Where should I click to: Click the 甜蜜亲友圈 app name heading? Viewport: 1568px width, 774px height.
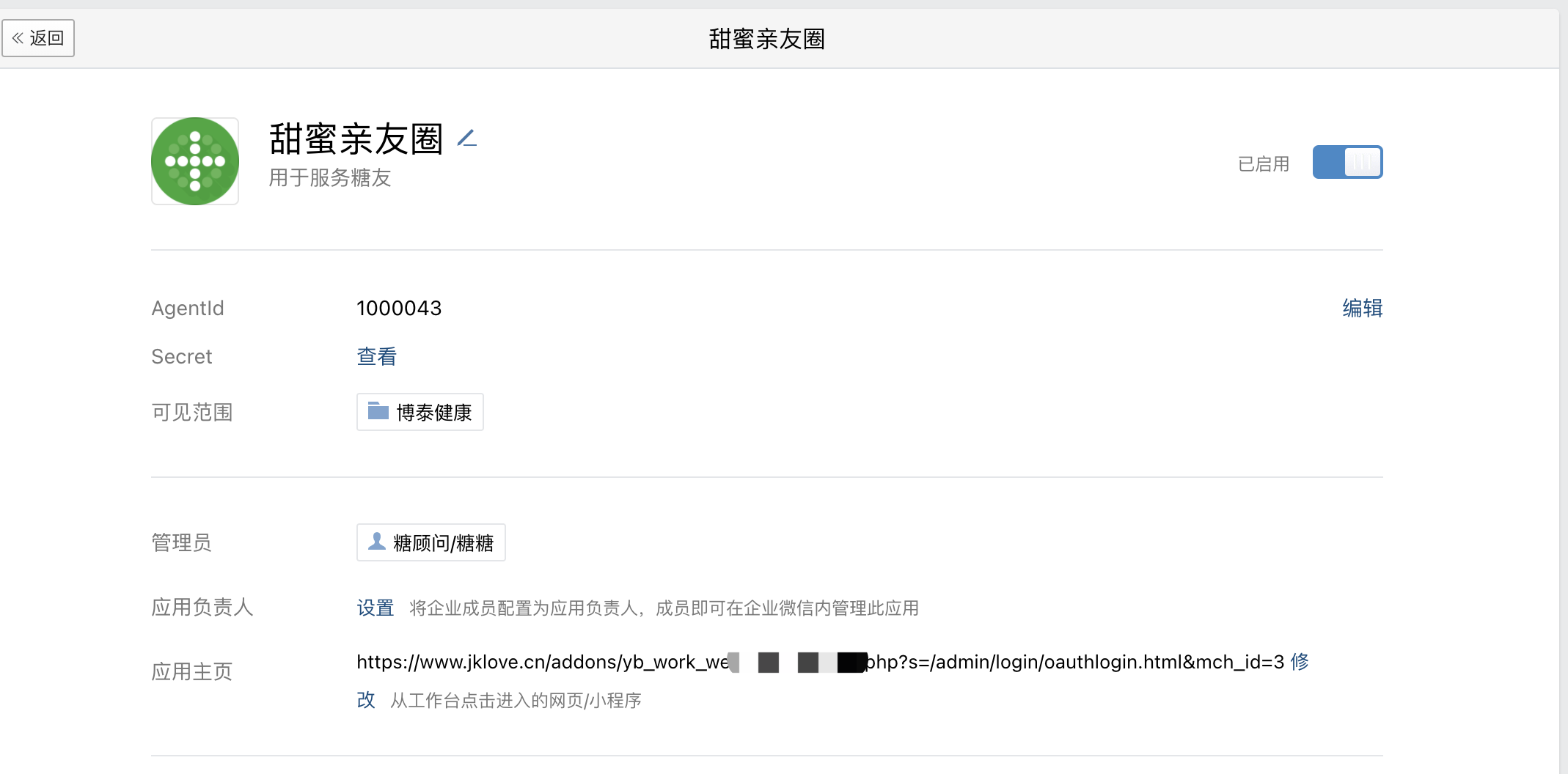click(x=356, y=139)
